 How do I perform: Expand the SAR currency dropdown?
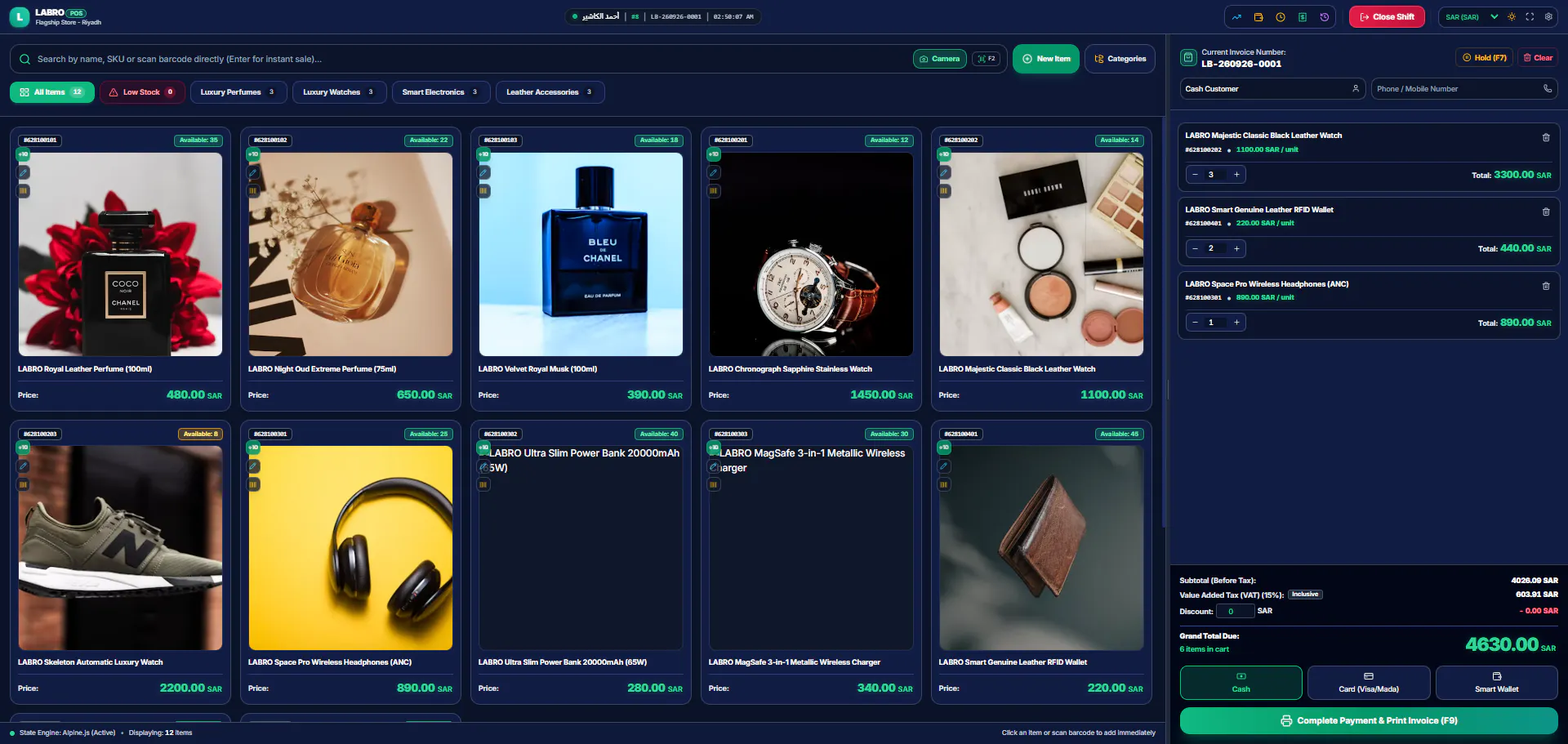[1472, 17]
